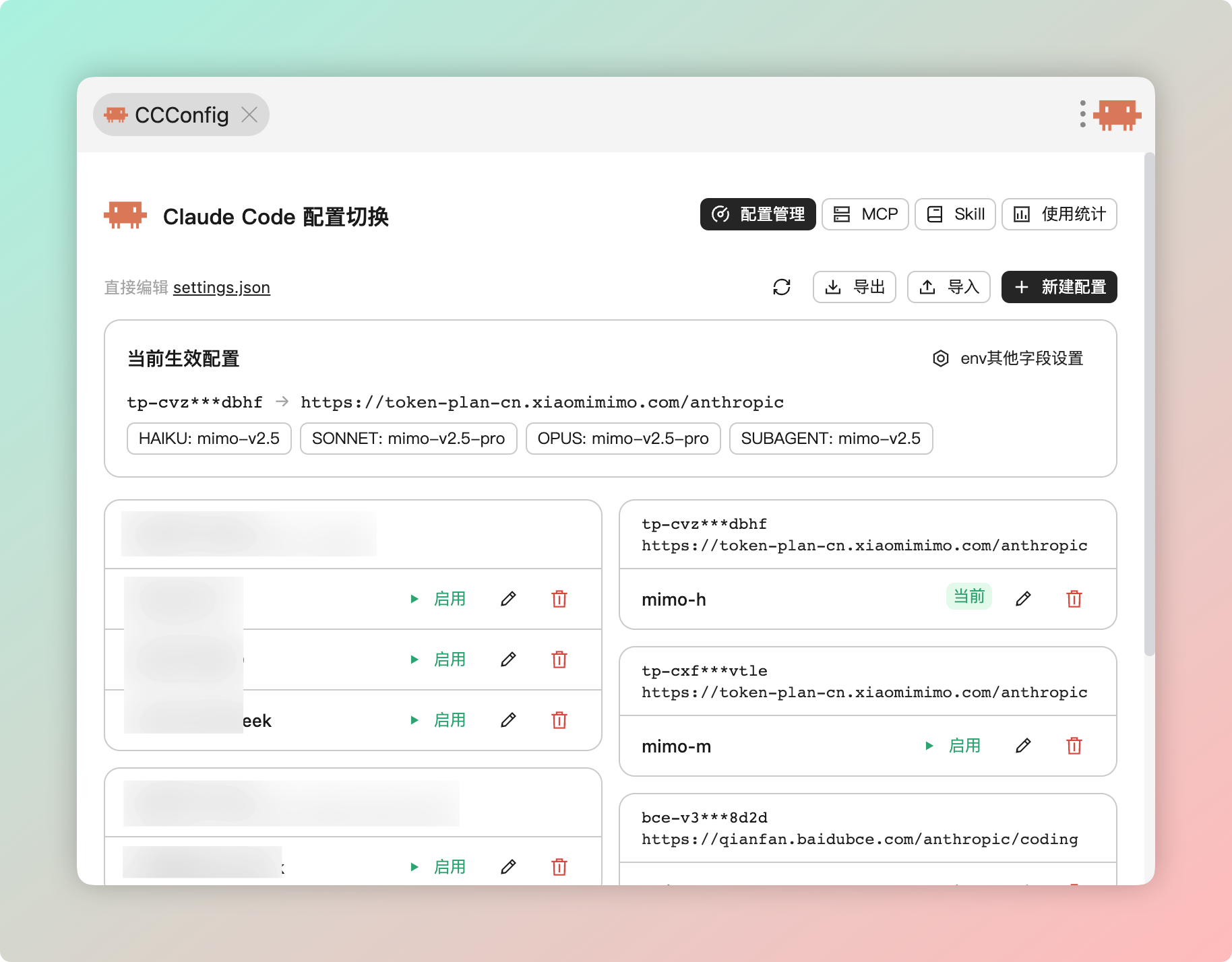Close the CCConfig tab
Image resolution: width=1232 pixels, height=962 pixels.
click(249, 115)
